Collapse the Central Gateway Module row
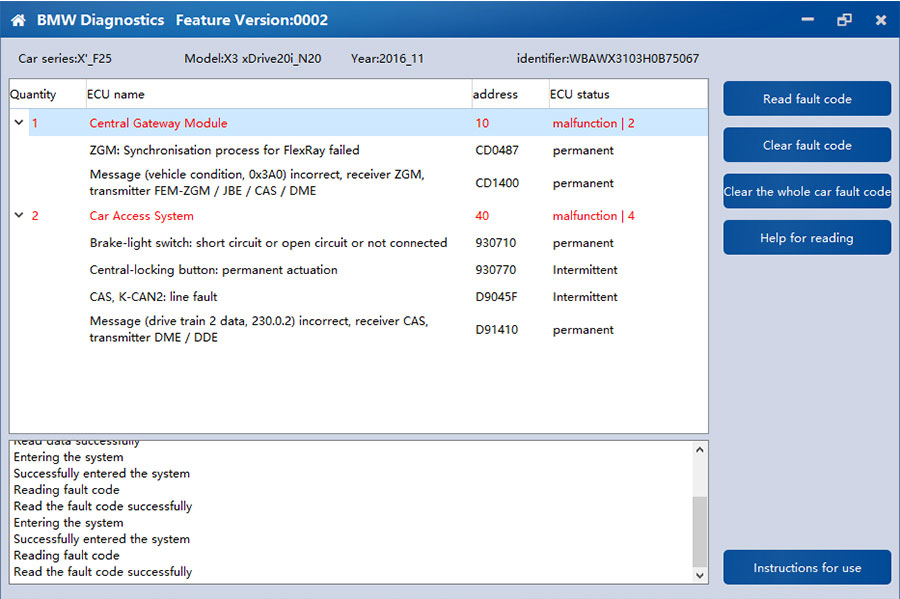This screenshot has height=599, width=900. click(19, 122)
